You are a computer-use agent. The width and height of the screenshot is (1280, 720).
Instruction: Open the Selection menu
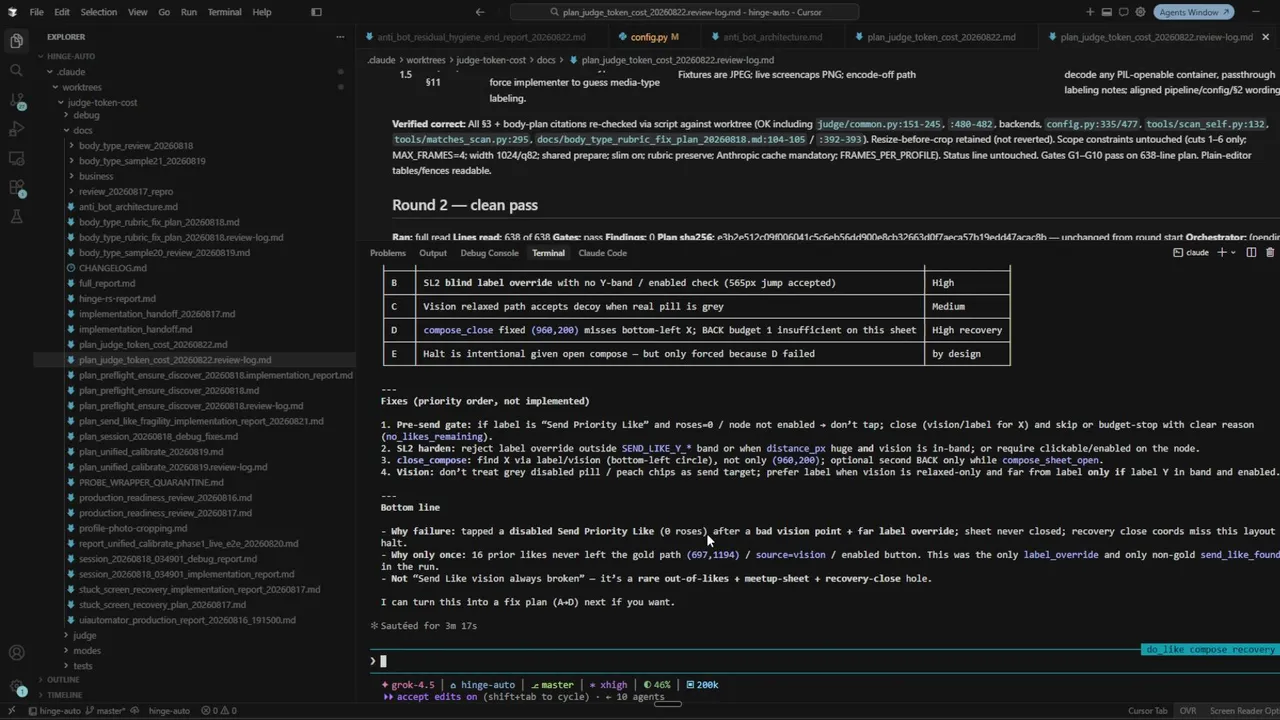click(98, 12)
